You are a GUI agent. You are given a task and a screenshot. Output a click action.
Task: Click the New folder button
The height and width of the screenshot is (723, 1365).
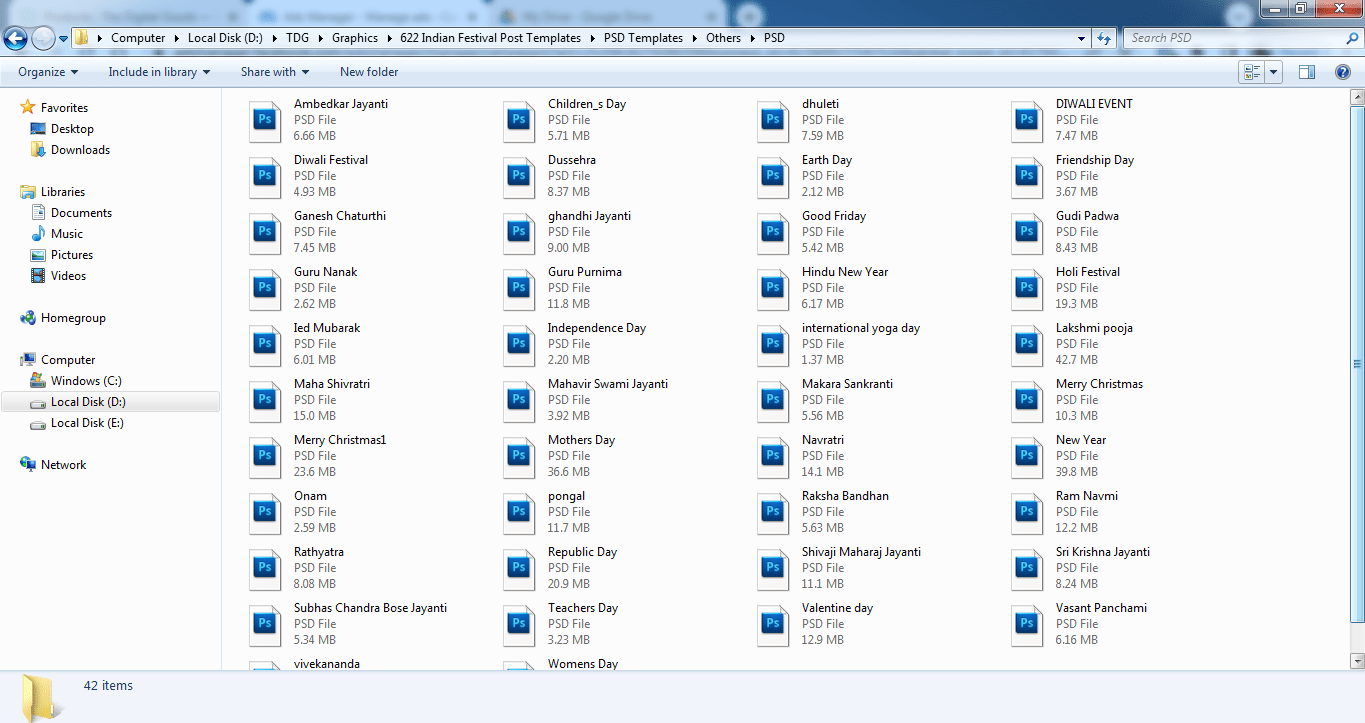369,72
